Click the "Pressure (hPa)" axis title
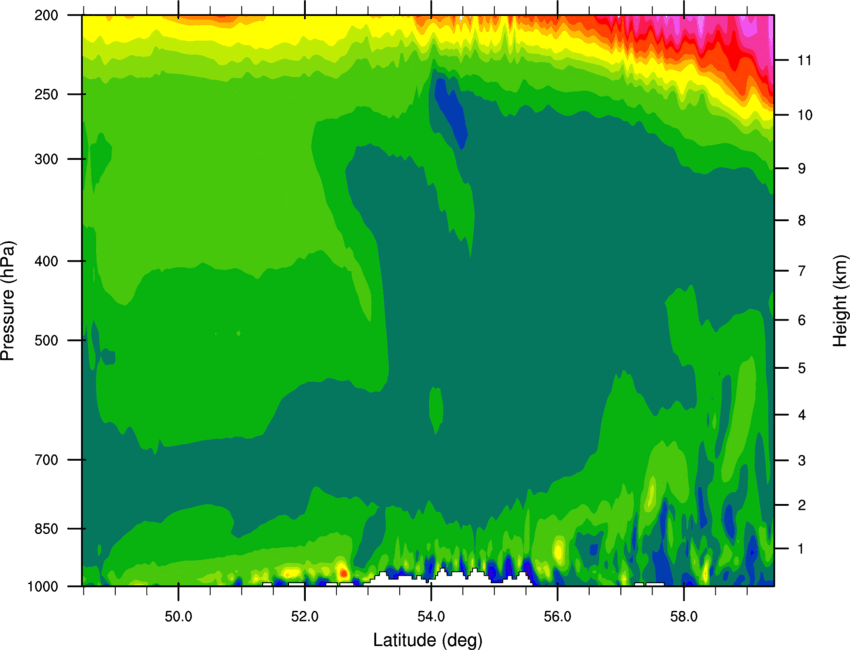850x650 pixels. pyautogui.click(x=9, y=301)
